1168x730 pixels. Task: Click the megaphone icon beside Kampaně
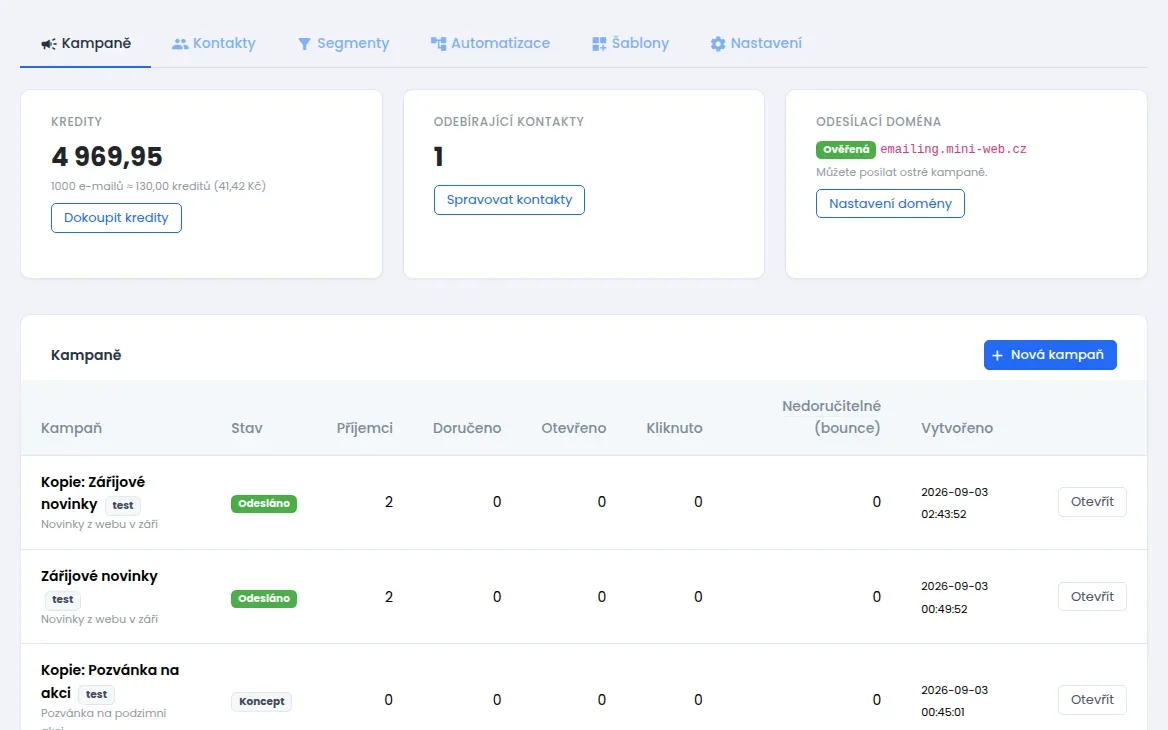click(48, 44)
